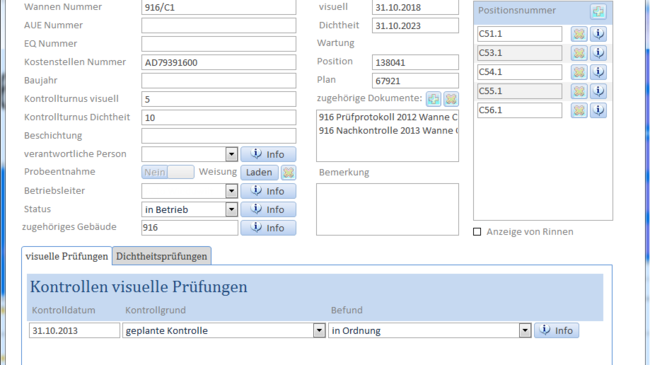
Task: Show info for position C56.1
Action: coord(598,110)
